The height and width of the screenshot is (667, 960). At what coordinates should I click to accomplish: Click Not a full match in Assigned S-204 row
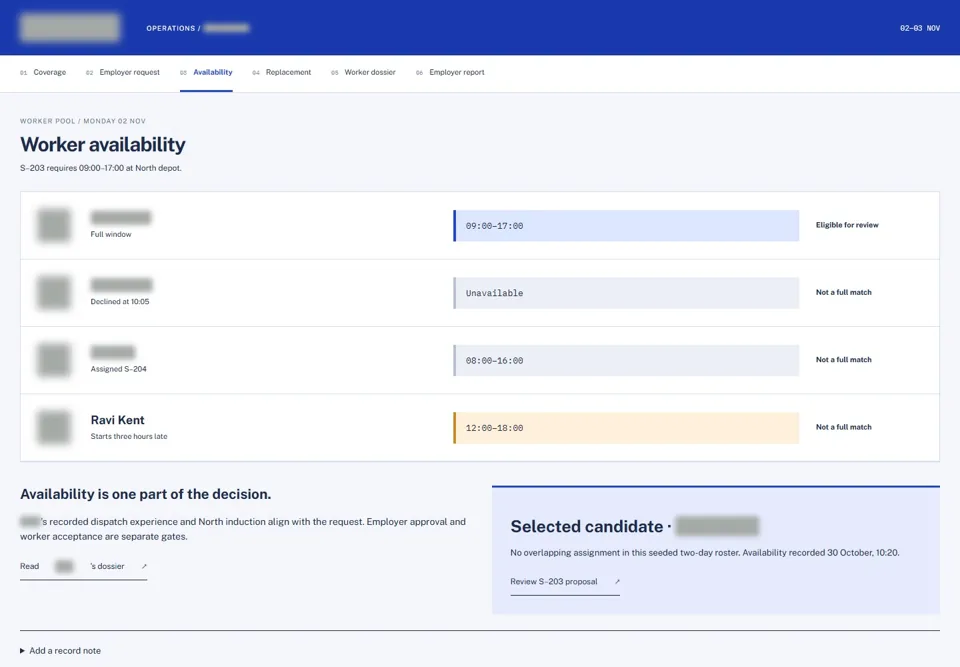[x=844, y=360]
